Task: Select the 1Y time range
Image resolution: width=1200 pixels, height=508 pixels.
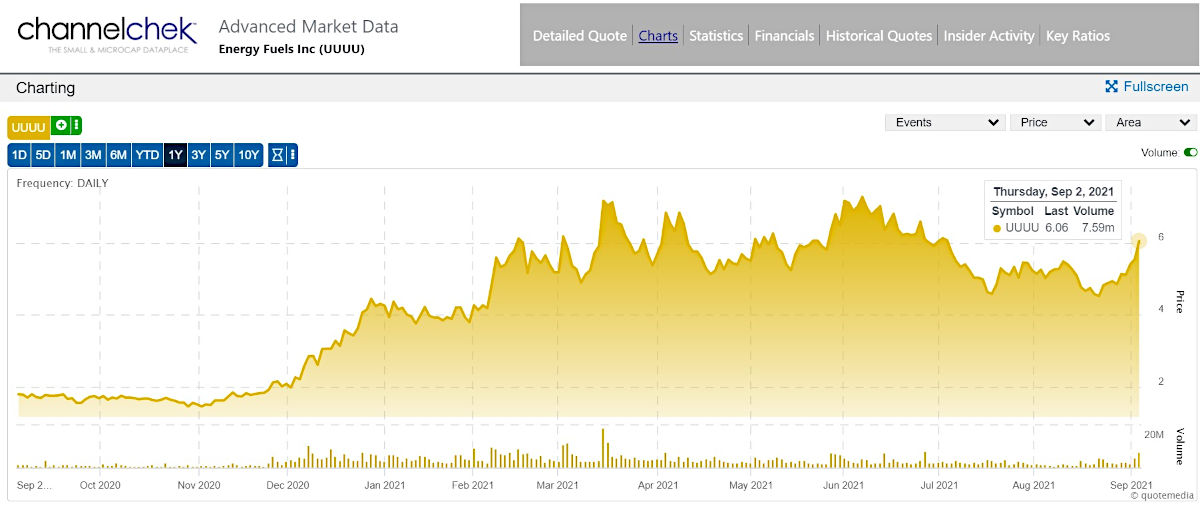Action: point(175,155)
